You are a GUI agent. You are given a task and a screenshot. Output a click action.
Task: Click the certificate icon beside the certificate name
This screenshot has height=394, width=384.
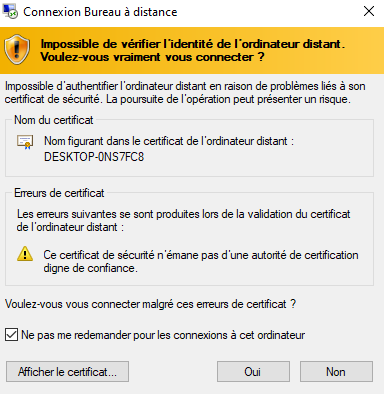tap(25, 142)
